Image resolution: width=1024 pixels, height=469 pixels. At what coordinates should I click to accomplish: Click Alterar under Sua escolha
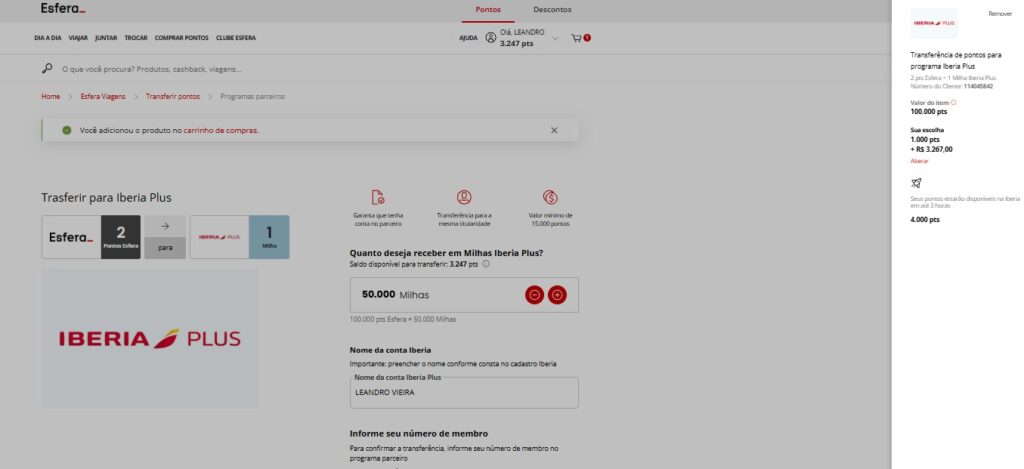pos(919,160)
